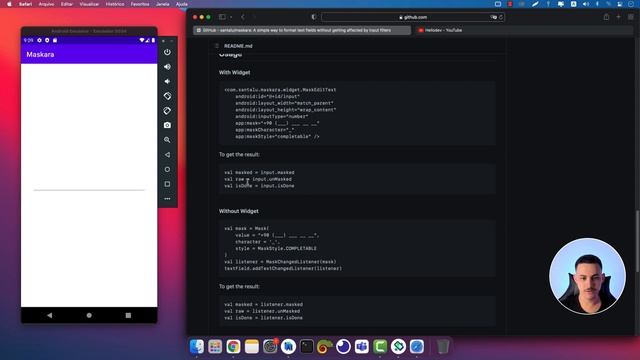Show Safari tab overview
The height and width of the screenshot is (360, 640).
[631, 17]
